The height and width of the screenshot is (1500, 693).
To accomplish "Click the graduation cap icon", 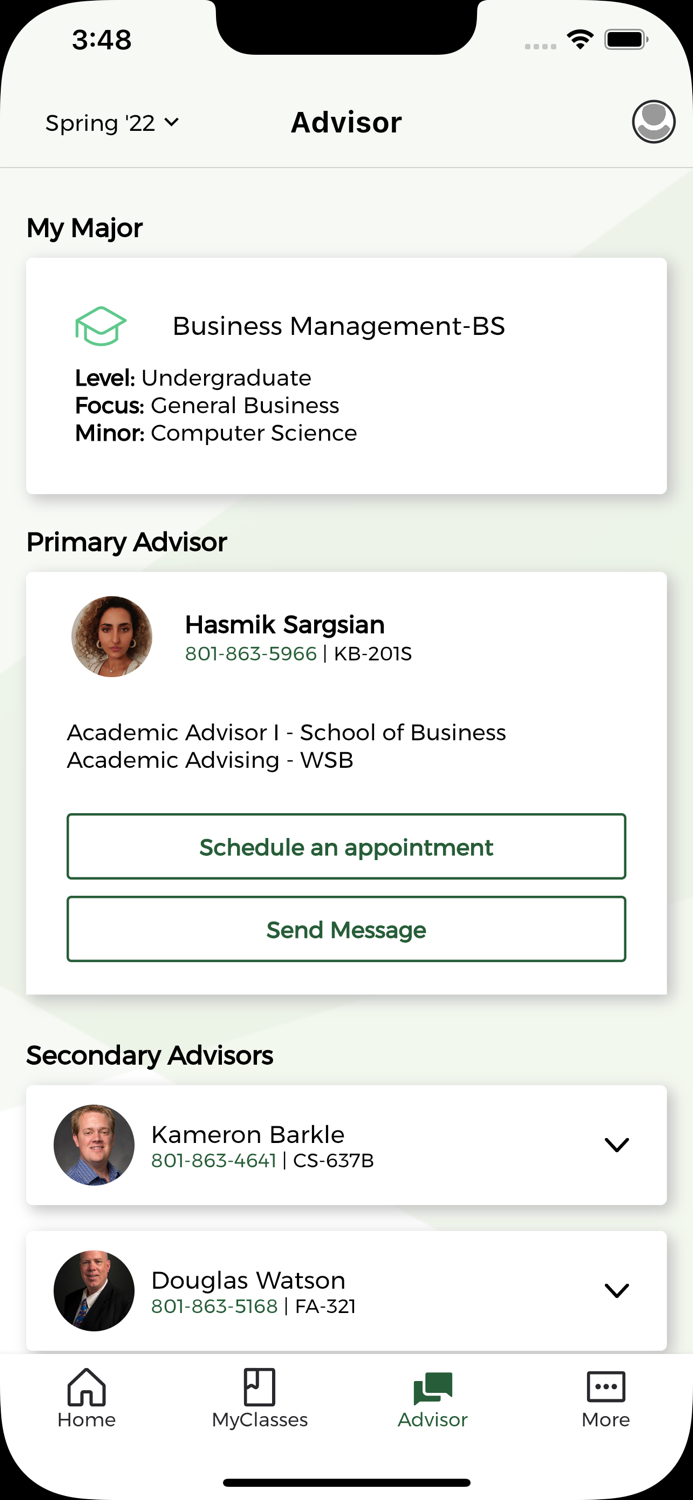I will coord(100,325).
